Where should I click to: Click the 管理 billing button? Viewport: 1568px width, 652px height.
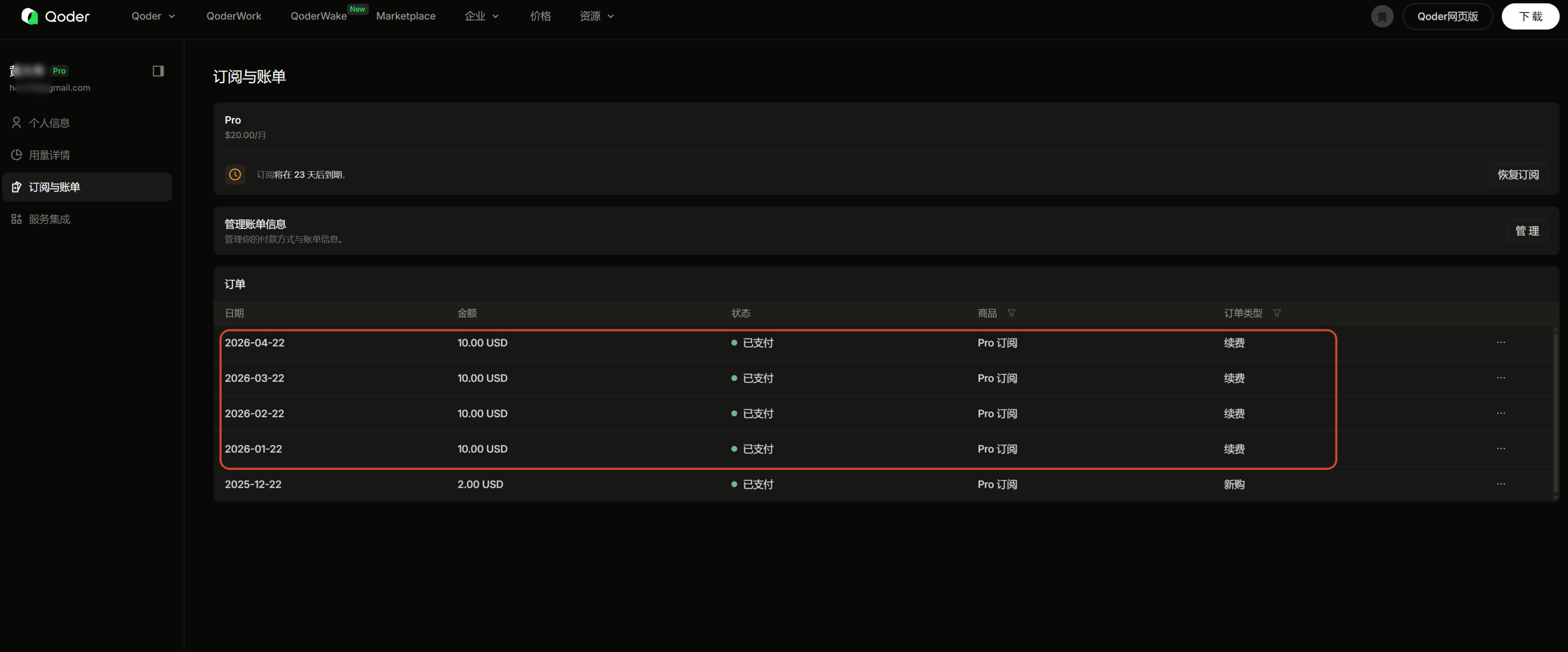1527,231
